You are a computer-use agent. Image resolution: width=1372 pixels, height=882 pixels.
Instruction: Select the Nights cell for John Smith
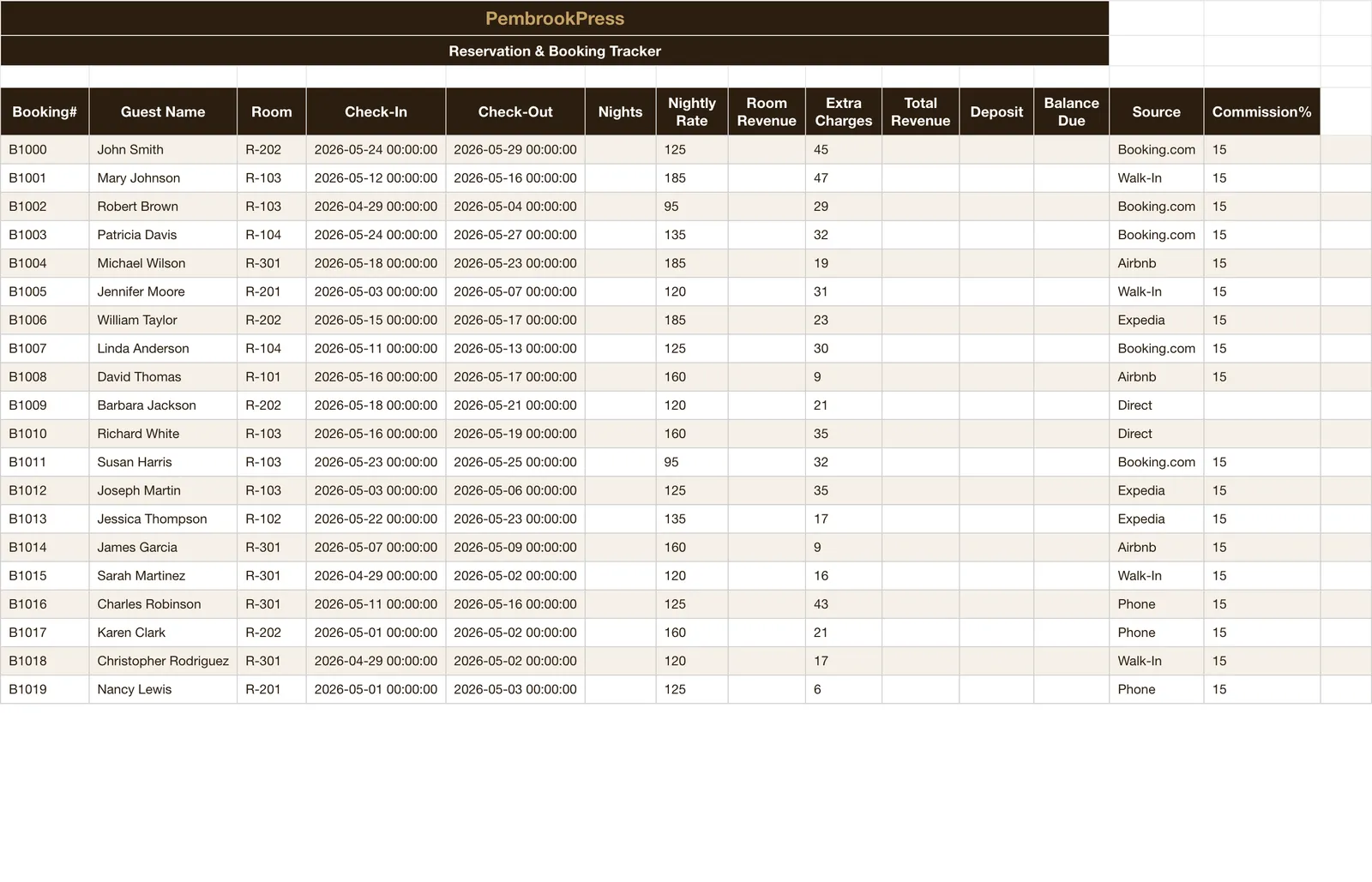click(620, 149)
